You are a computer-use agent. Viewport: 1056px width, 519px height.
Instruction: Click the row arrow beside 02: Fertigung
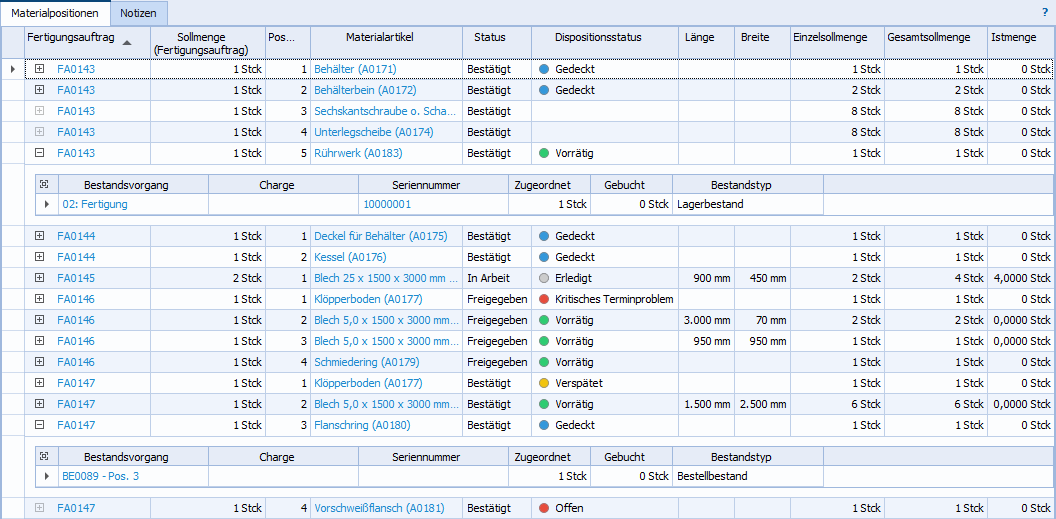click(46, 204)
